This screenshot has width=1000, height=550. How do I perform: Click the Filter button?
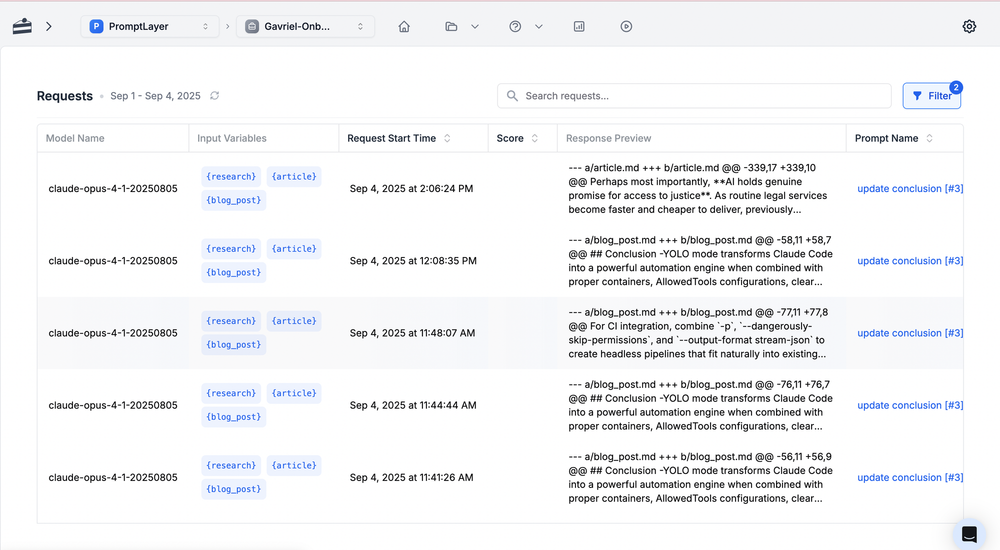931,96
